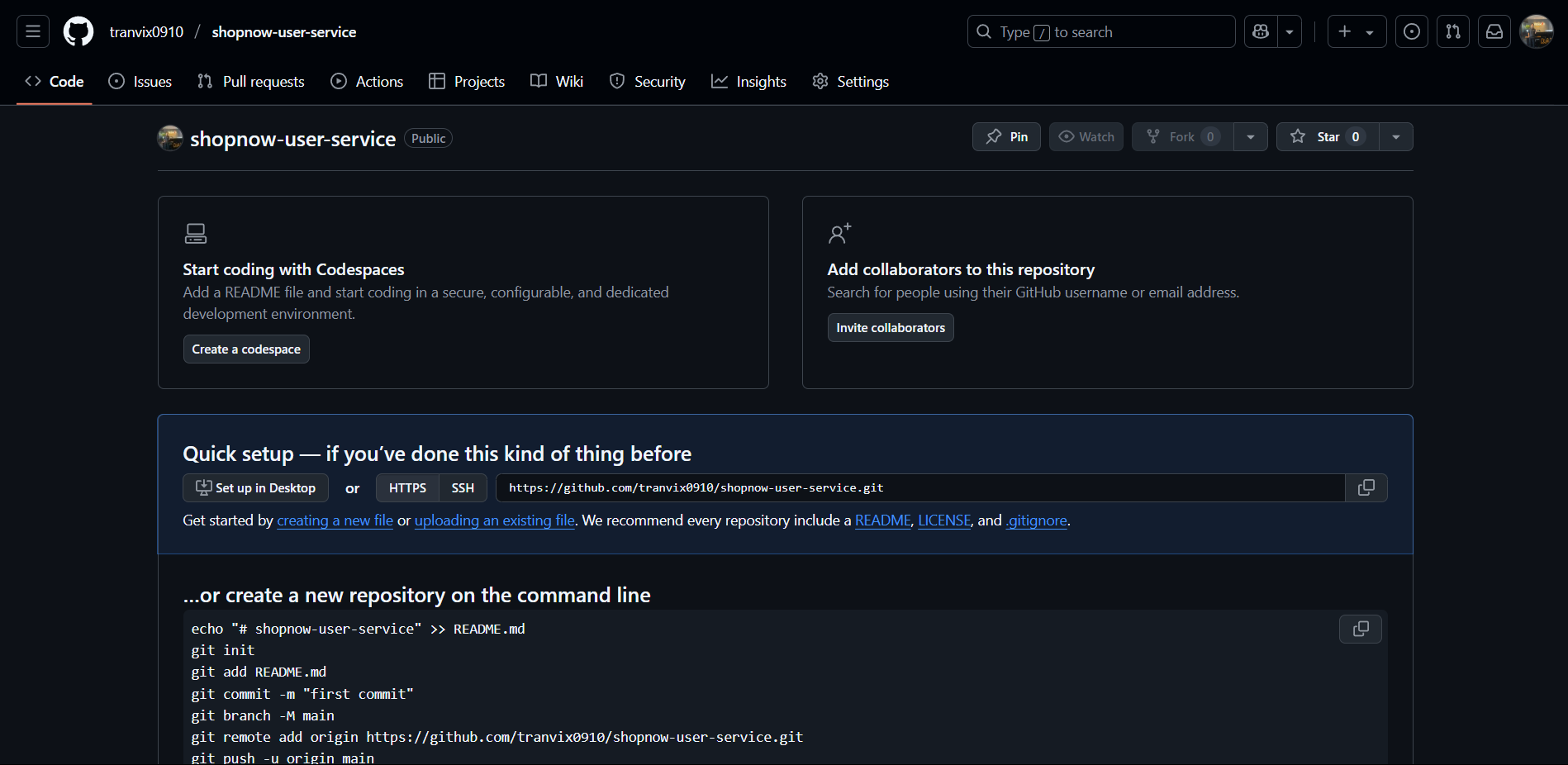
Task: Open the global navigation hamburger menu
Action: (x=31, y=31)
